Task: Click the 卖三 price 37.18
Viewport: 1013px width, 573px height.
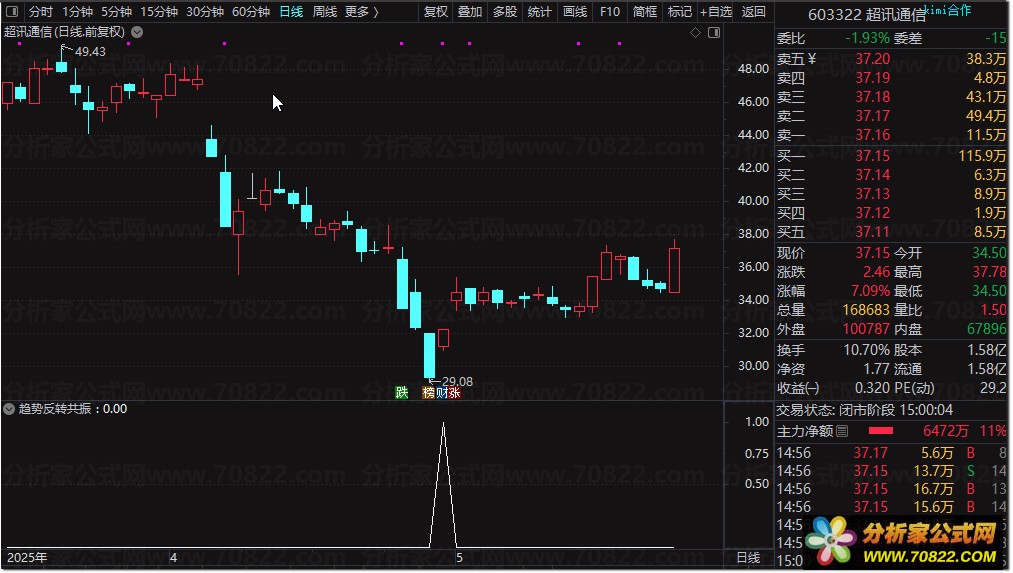Action: [x=873, y=97]
